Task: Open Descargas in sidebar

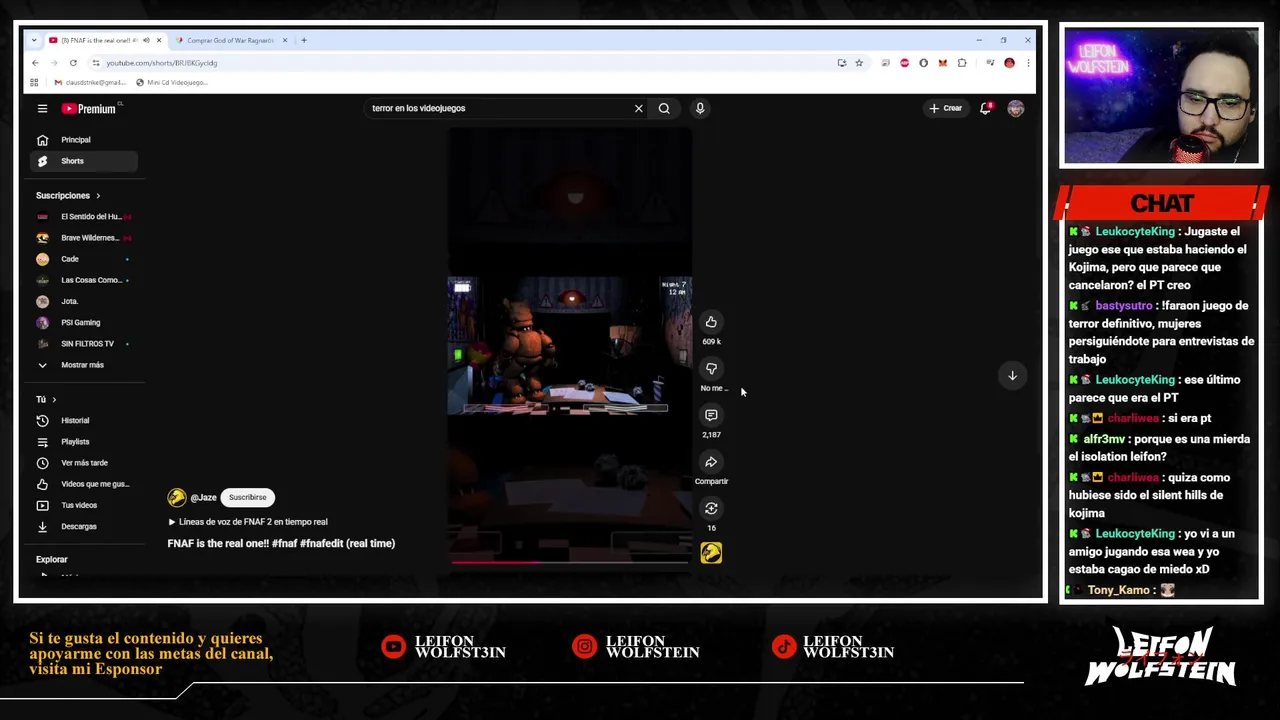Action: (84, 527)
